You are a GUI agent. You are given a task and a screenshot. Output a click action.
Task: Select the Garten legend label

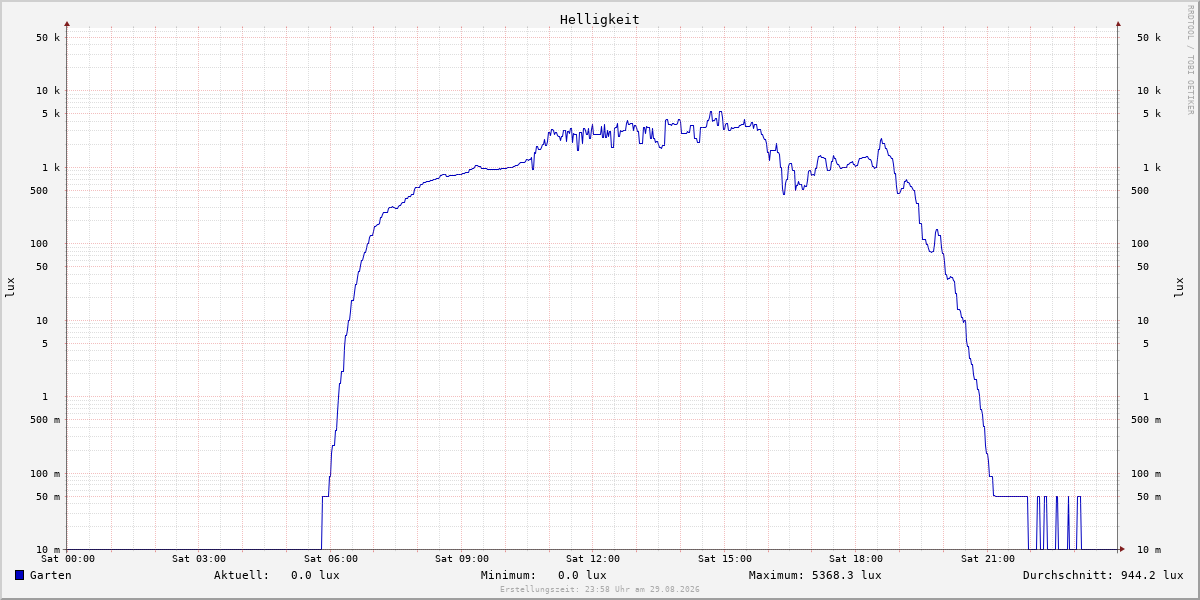pos(51,575)
